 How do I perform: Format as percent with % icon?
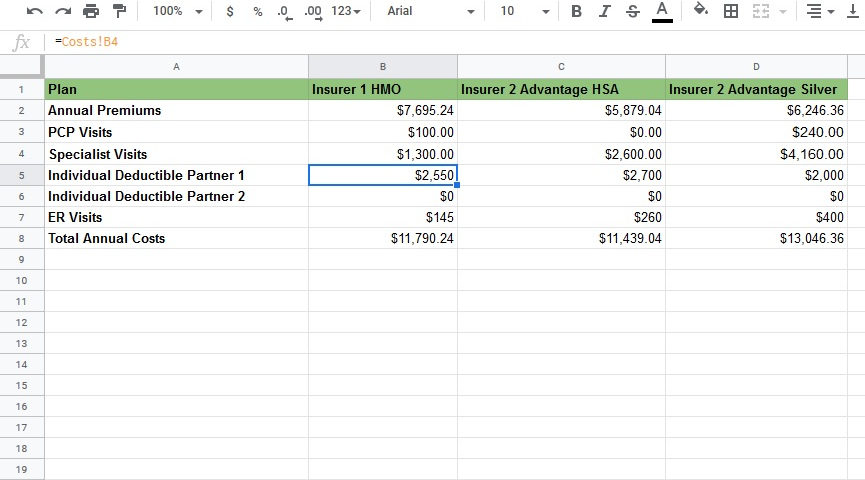[x=258, y=11]
